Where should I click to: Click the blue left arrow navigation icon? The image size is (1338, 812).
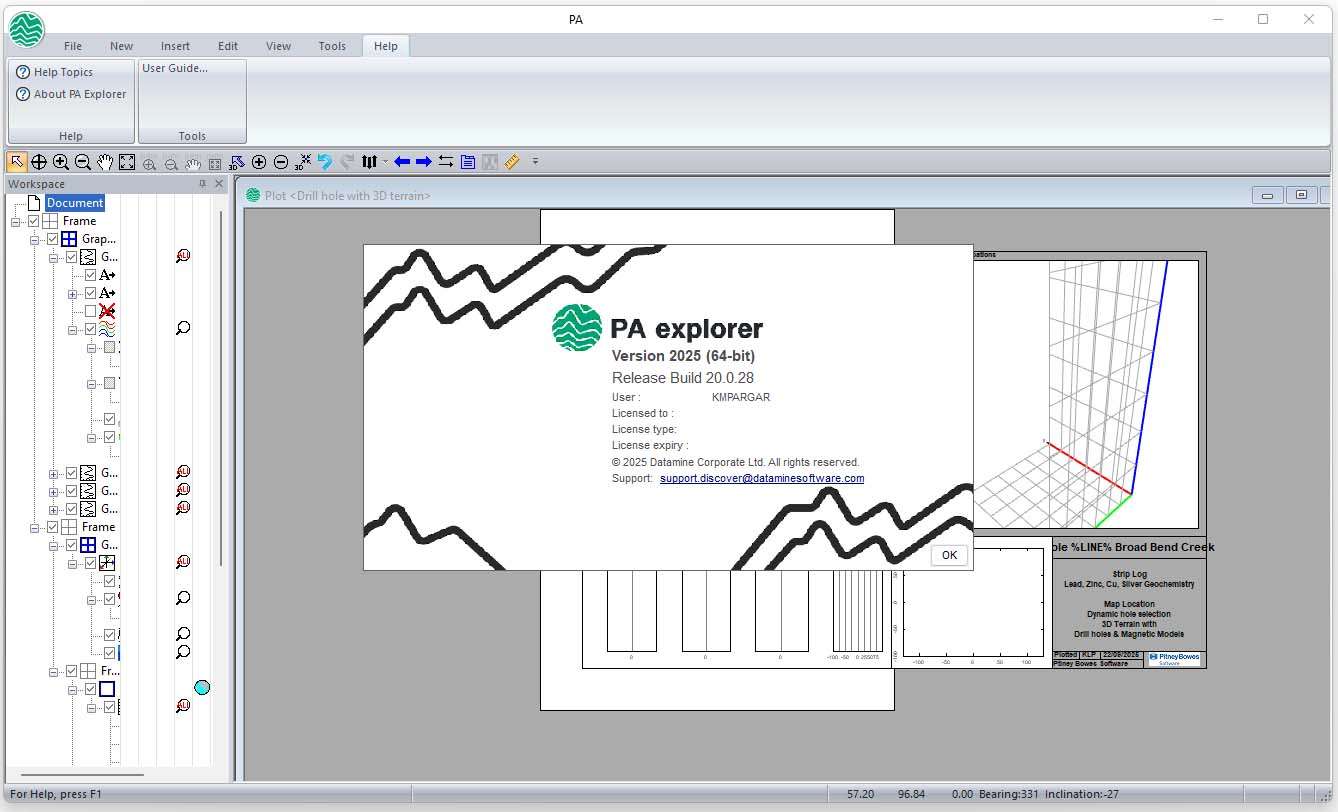[402, 162]
